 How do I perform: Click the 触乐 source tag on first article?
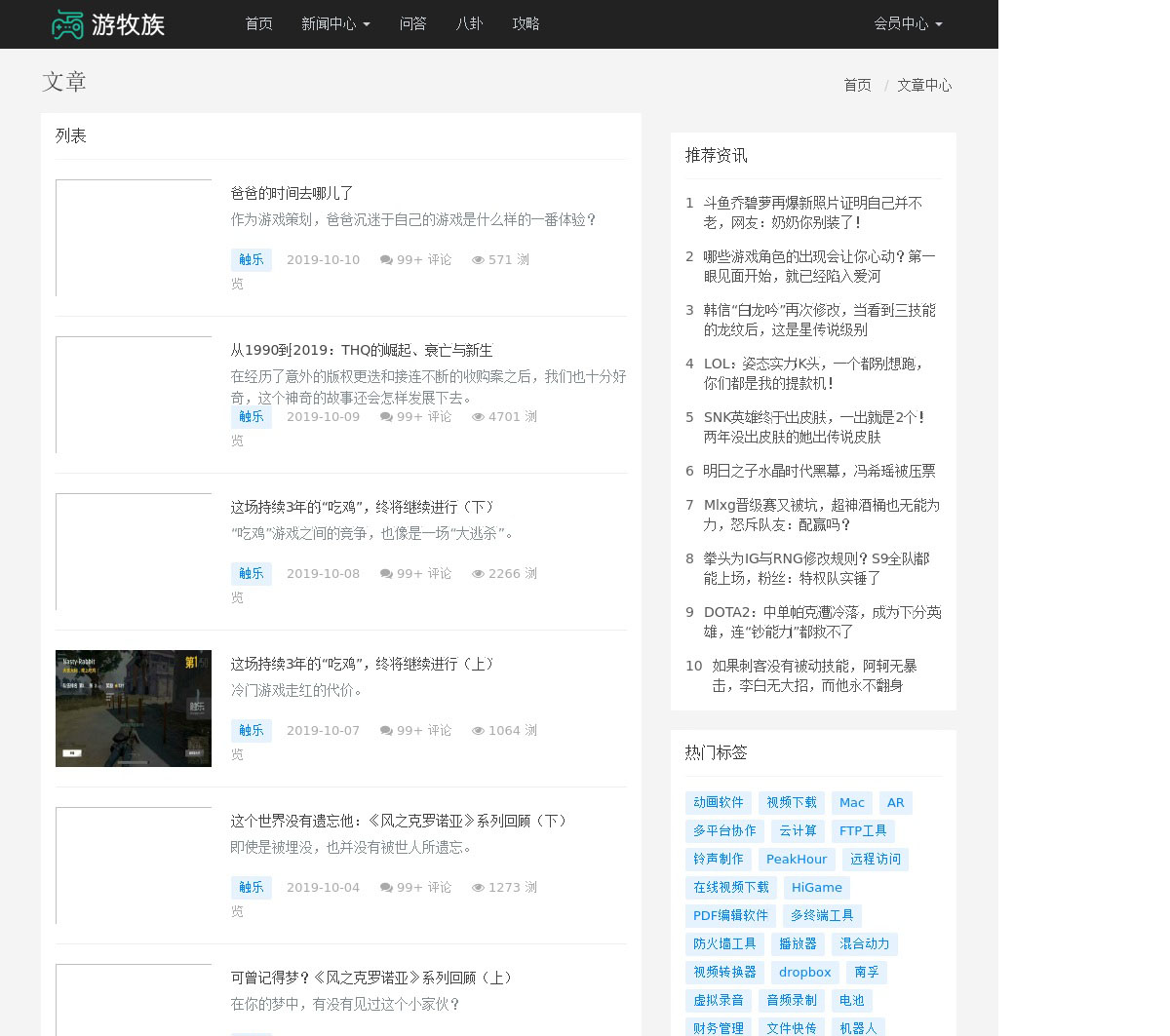click(251, 260)
